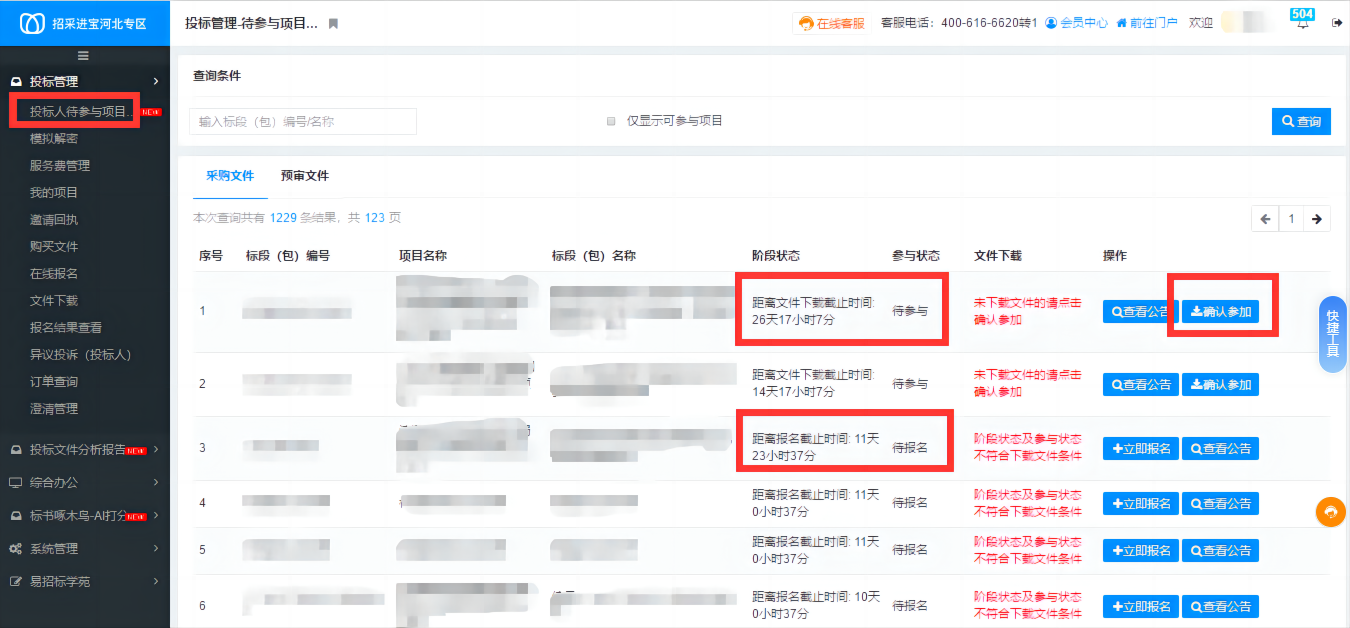Check the 仅显示可参与项目 checkbox
Viewport: 1350px width, 628px height.
611,121
